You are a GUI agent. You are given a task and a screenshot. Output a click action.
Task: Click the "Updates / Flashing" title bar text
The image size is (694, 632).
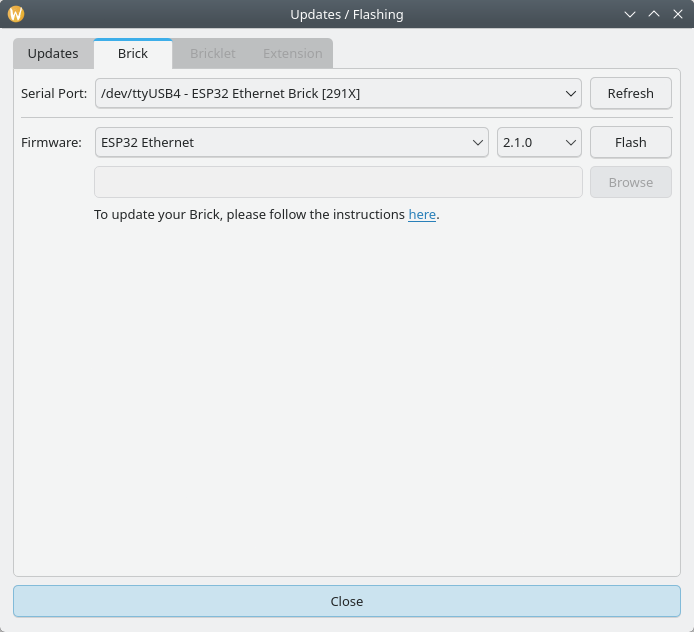click(x=346, y=14)
